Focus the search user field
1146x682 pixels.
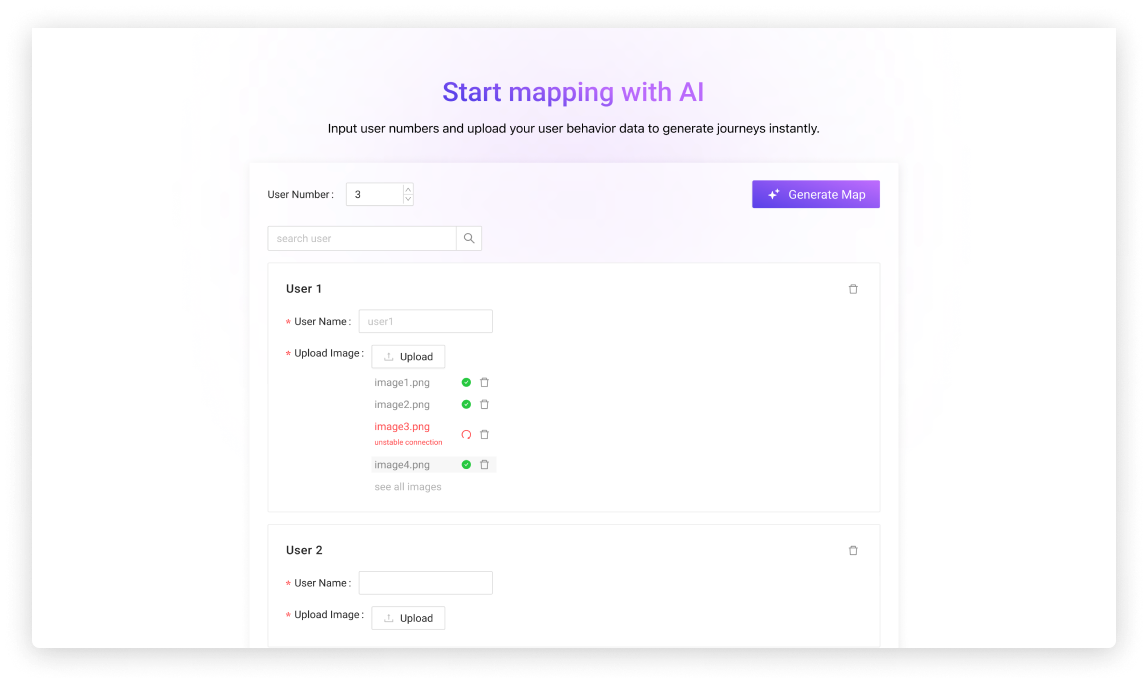362,238
